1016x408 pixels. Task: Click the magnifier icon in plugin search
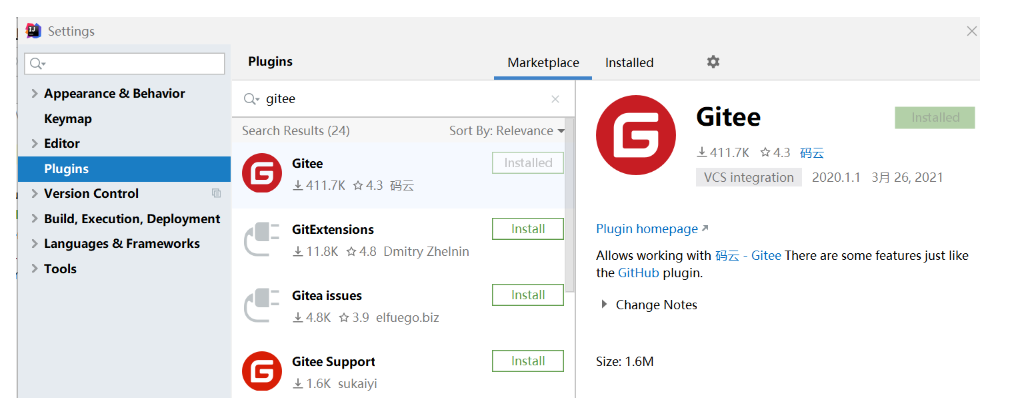pyautogui.click(x=251, y=99)
